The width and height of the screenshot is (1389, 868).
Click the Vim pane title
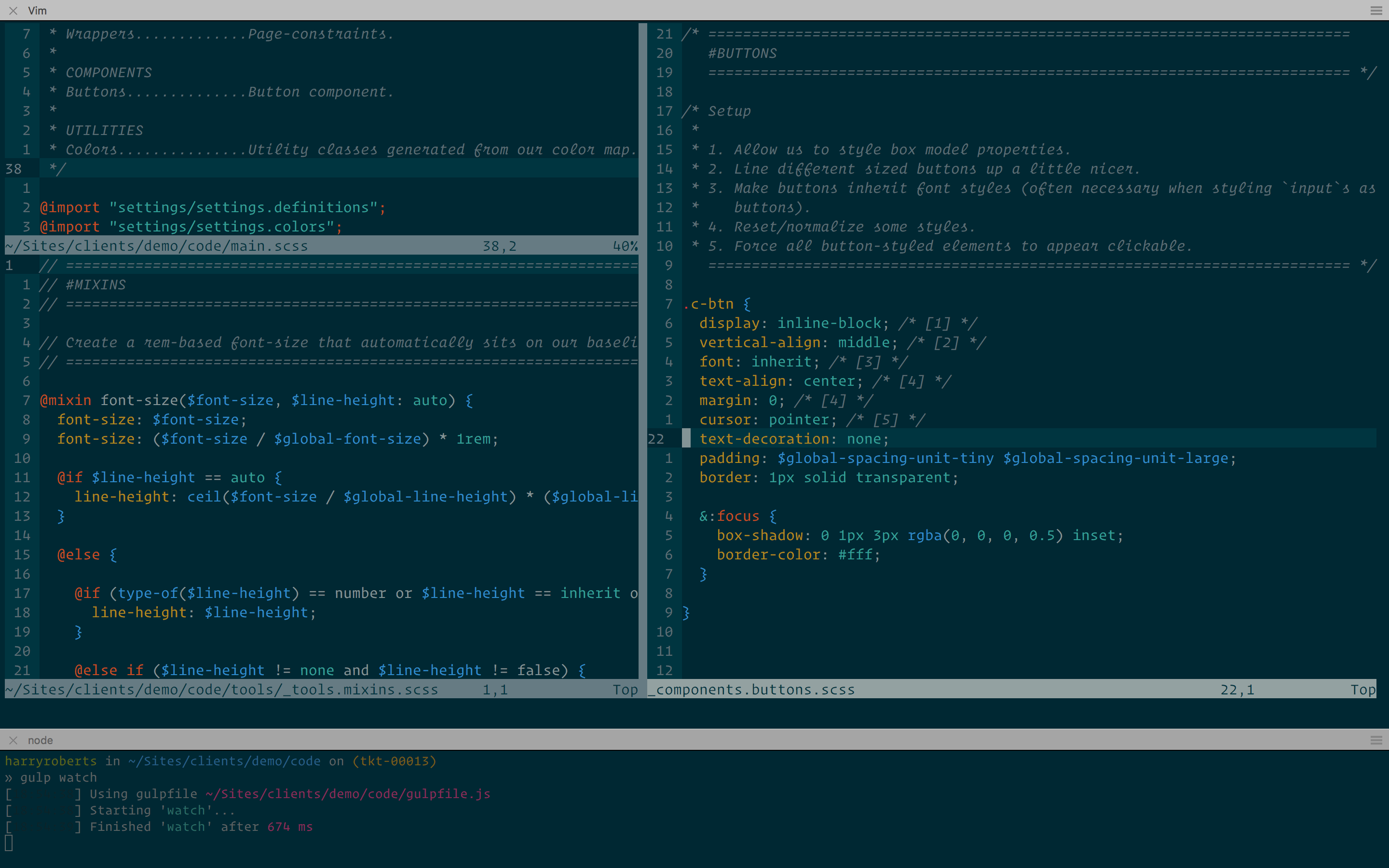tap(37, 10)
